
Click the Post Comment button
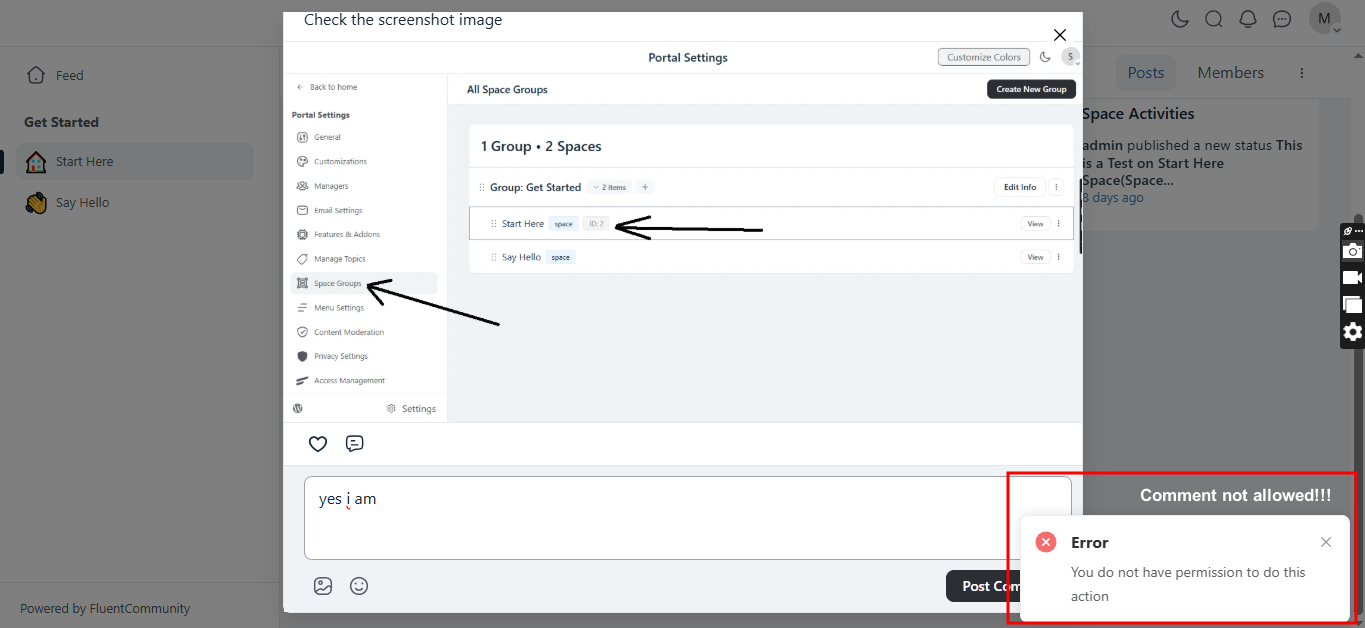(982, 586)
